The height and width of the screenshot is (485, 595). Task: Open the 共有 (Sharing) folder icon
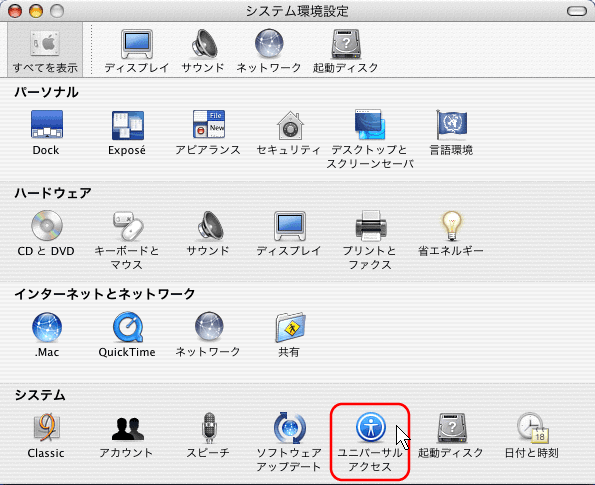[290, 327]
